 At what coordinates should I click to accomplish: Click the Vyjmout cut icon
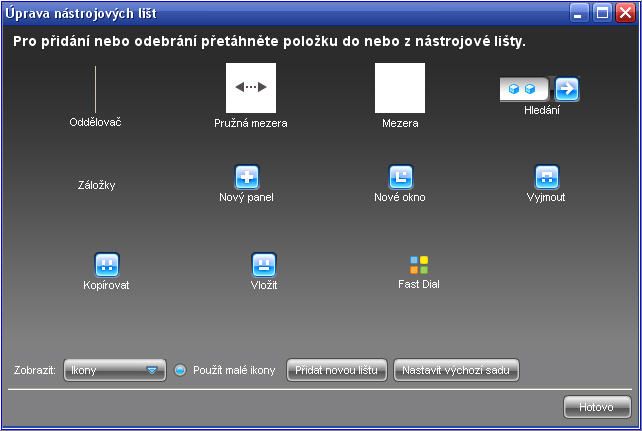[547, 177]
